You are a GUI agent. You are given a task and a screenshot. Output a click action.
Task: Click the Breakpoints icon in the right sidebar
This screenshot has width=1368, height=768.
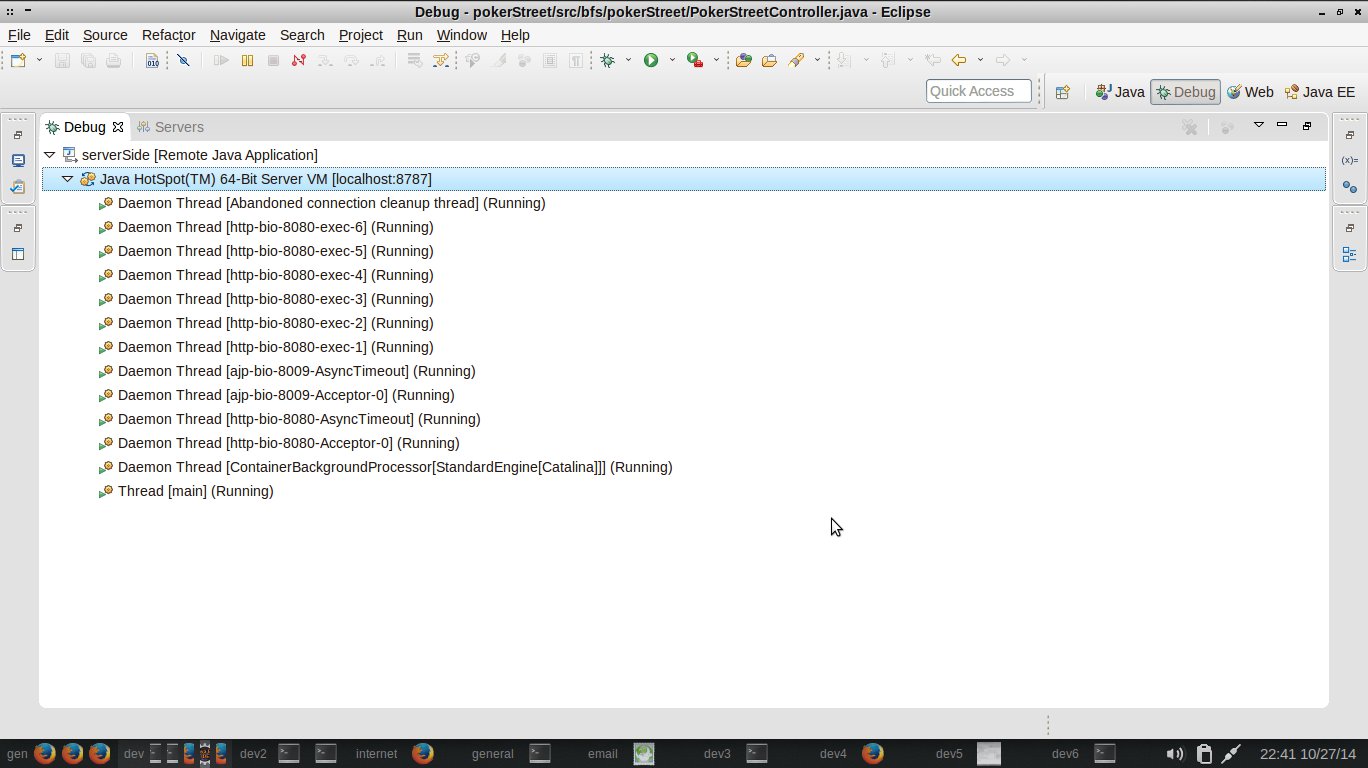pyautogui.click(x=1349, y=187)
